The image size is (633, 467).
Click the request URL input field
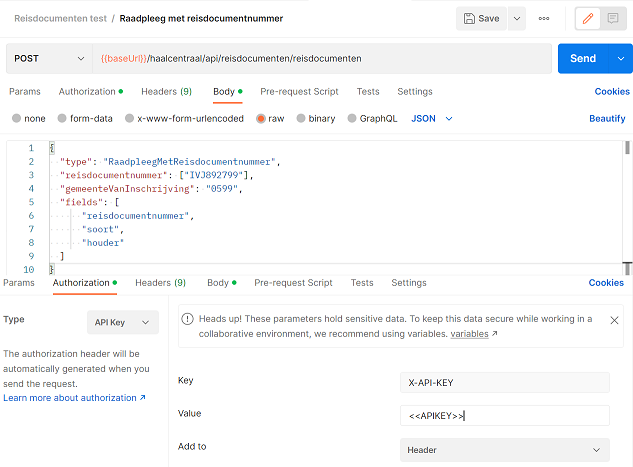322,59
